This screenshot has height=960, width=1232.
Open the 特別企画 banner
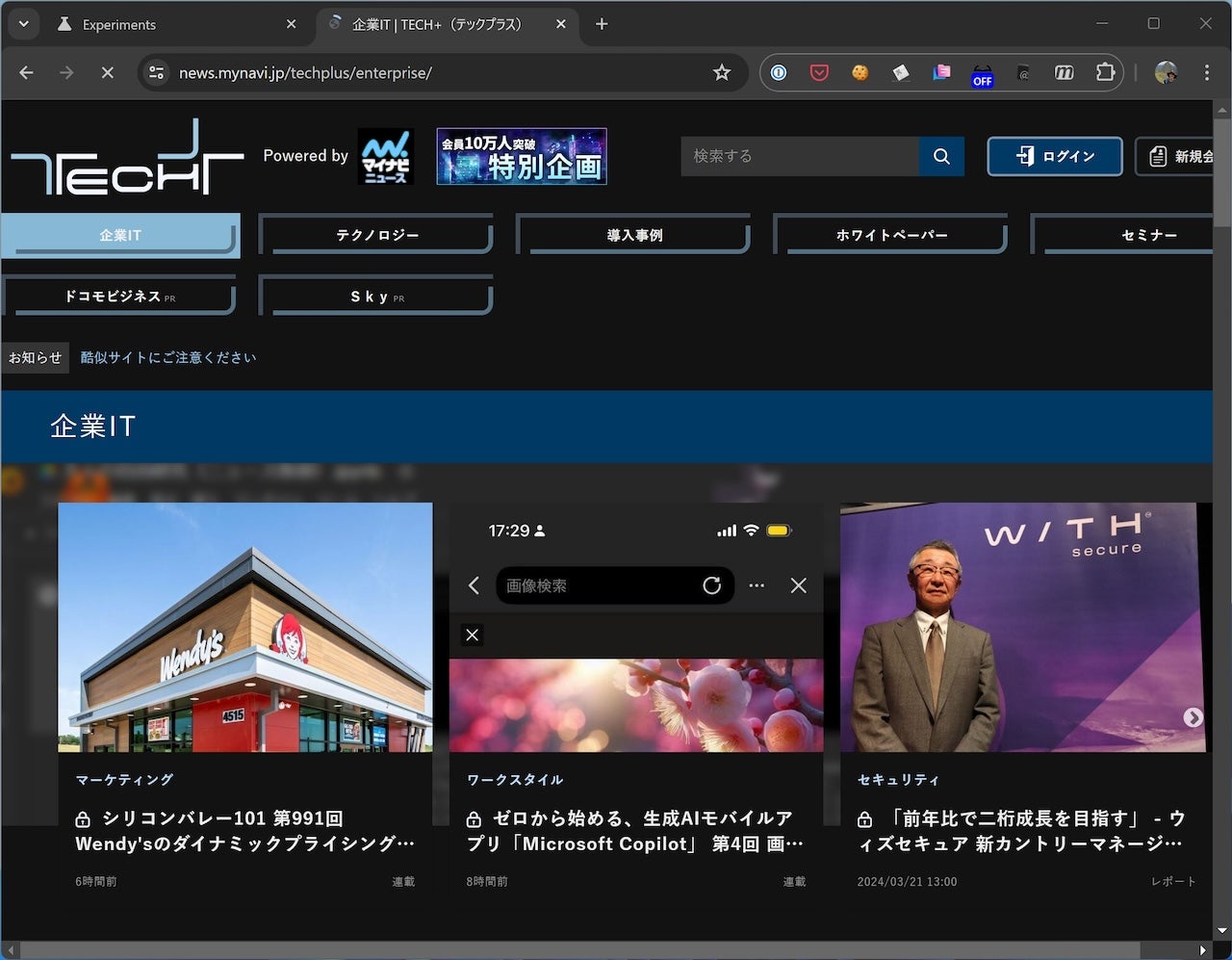[522, 156]
